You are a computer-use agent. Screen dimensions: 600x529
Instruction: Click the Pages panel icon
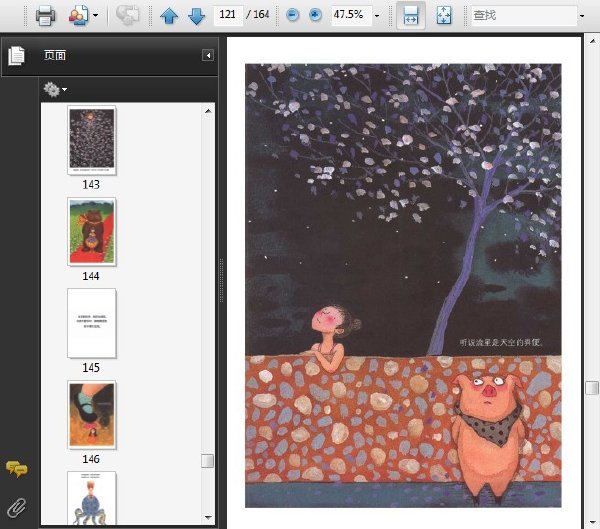click(x=16, y=56)
